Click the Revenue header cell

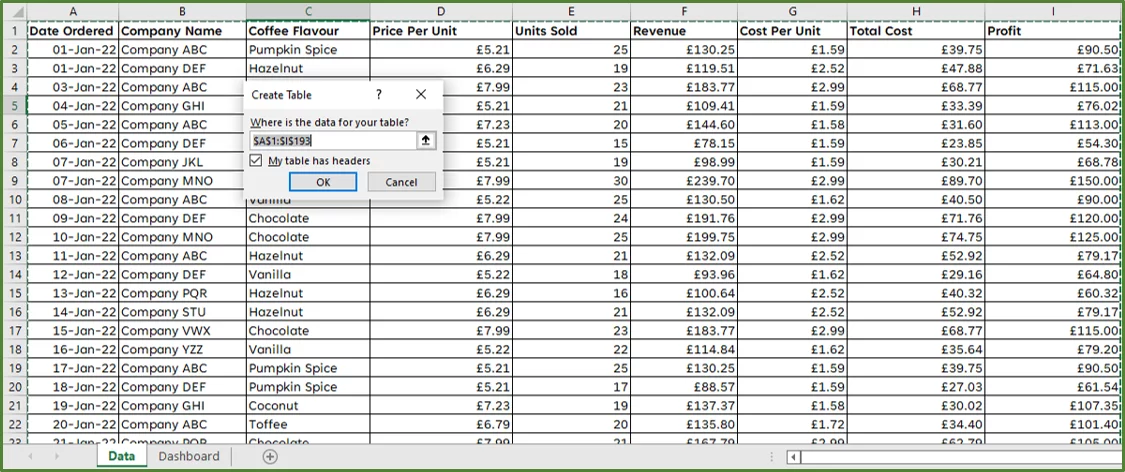click(684, 31)
